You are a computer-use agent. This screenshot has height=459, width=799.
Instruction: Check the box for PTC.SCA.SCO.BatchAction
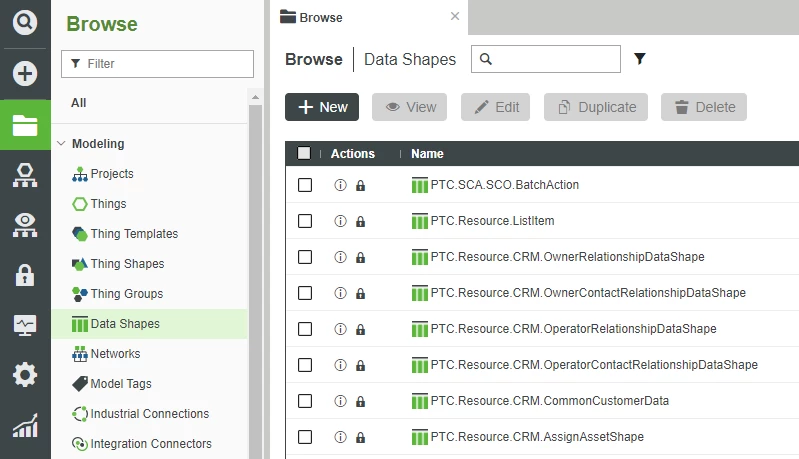coord(305,185)
